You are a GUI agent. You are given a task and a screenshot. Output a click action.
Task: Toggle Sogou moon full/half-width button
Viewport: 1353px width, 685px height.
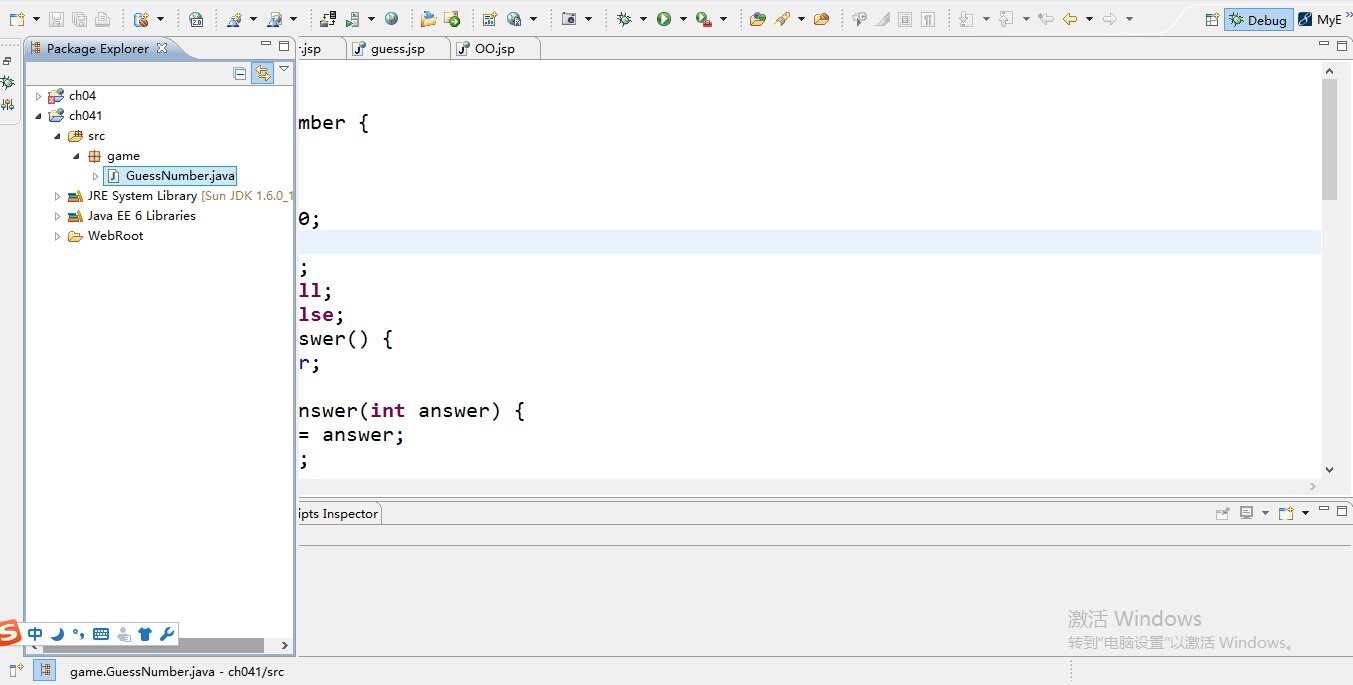point(57,633)
